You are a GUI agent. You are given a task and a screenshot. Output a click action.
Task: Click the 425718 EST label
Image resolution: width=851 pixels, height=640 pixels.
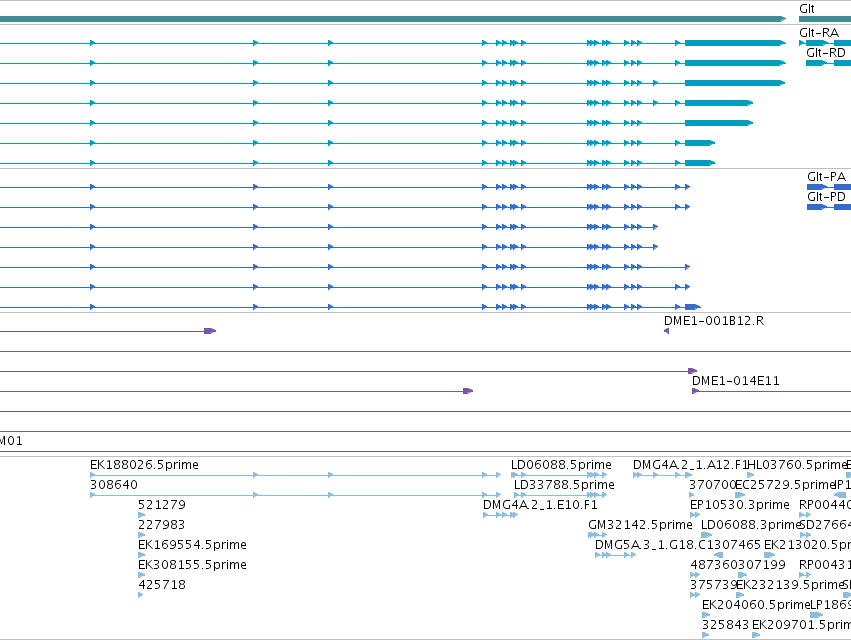[162, 585]
